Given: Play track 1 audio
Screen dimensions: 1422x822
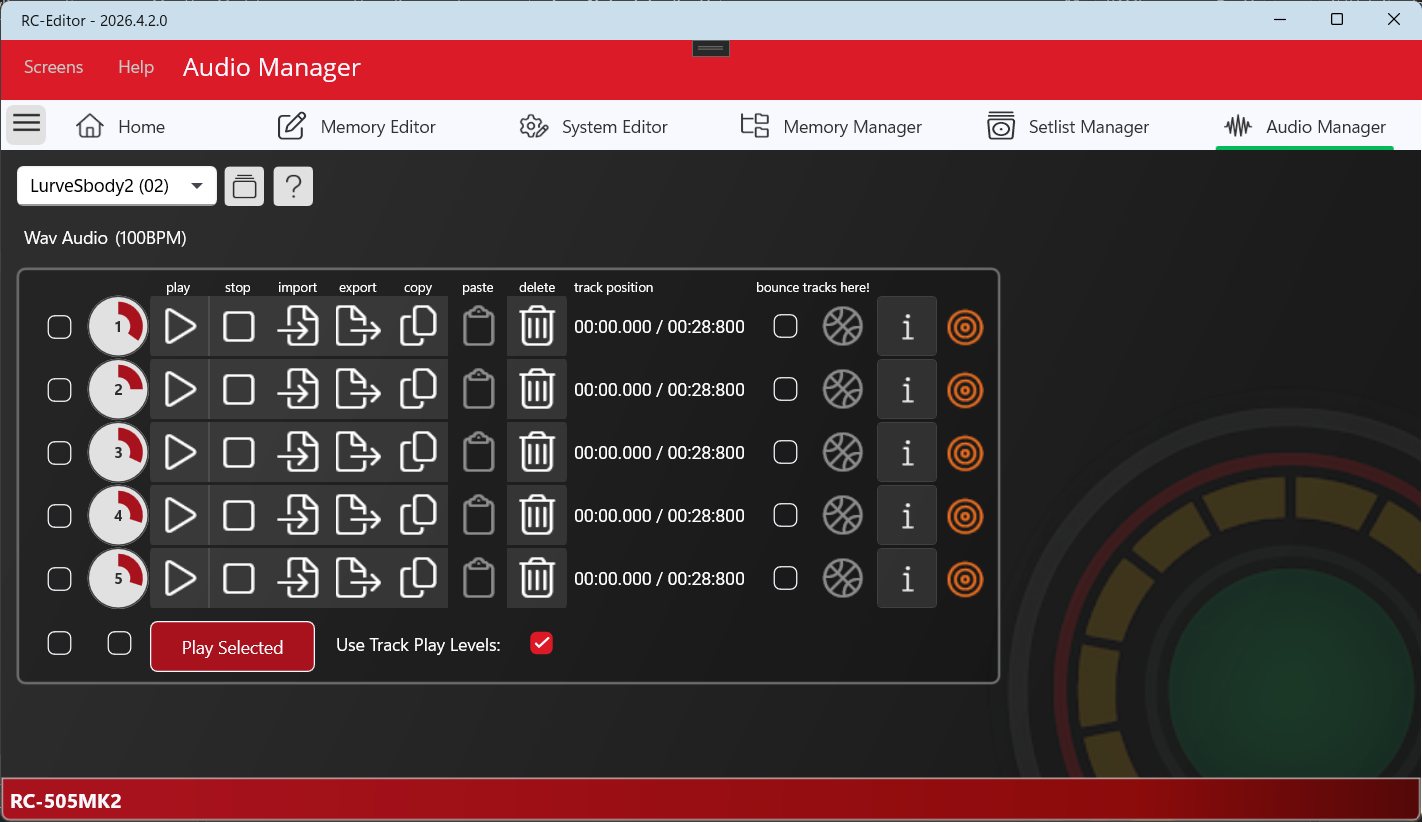Looking at the screenshot, I should click(180, 326).
